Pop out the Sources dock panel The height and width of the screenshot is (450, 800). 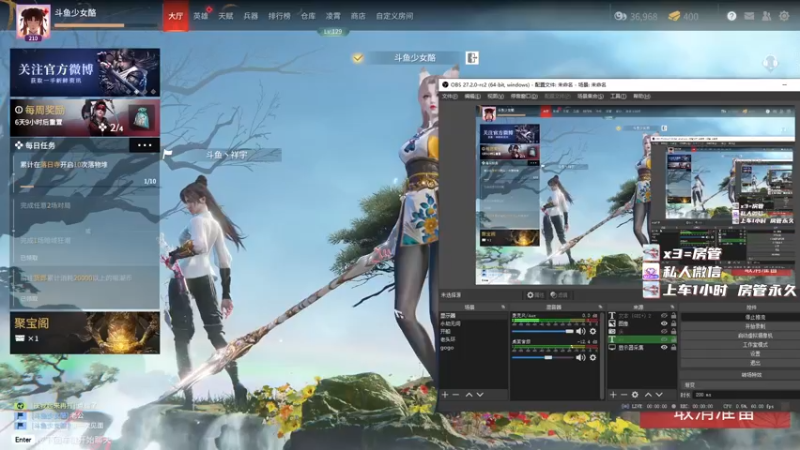click(x=672, y=307)
